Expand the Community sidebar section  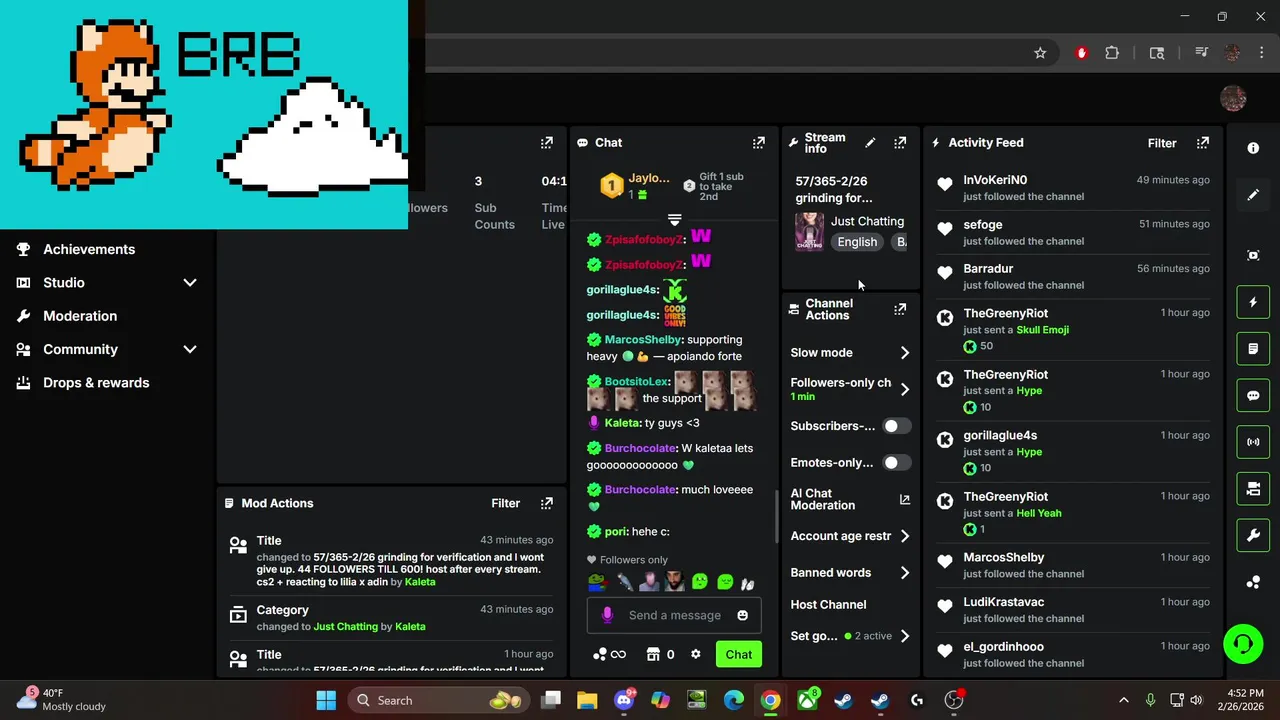190,349
